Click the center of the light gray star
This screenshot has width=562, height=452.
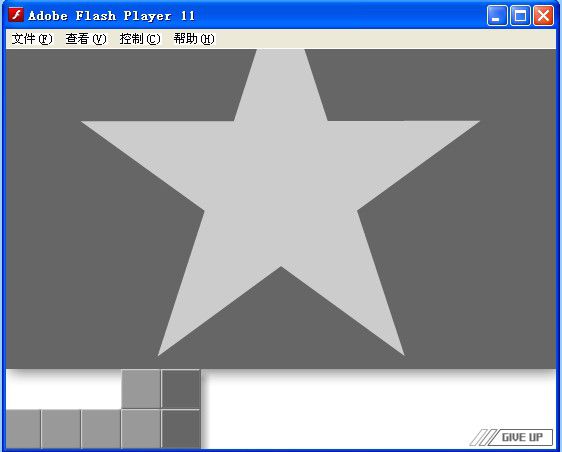(281, 201)
